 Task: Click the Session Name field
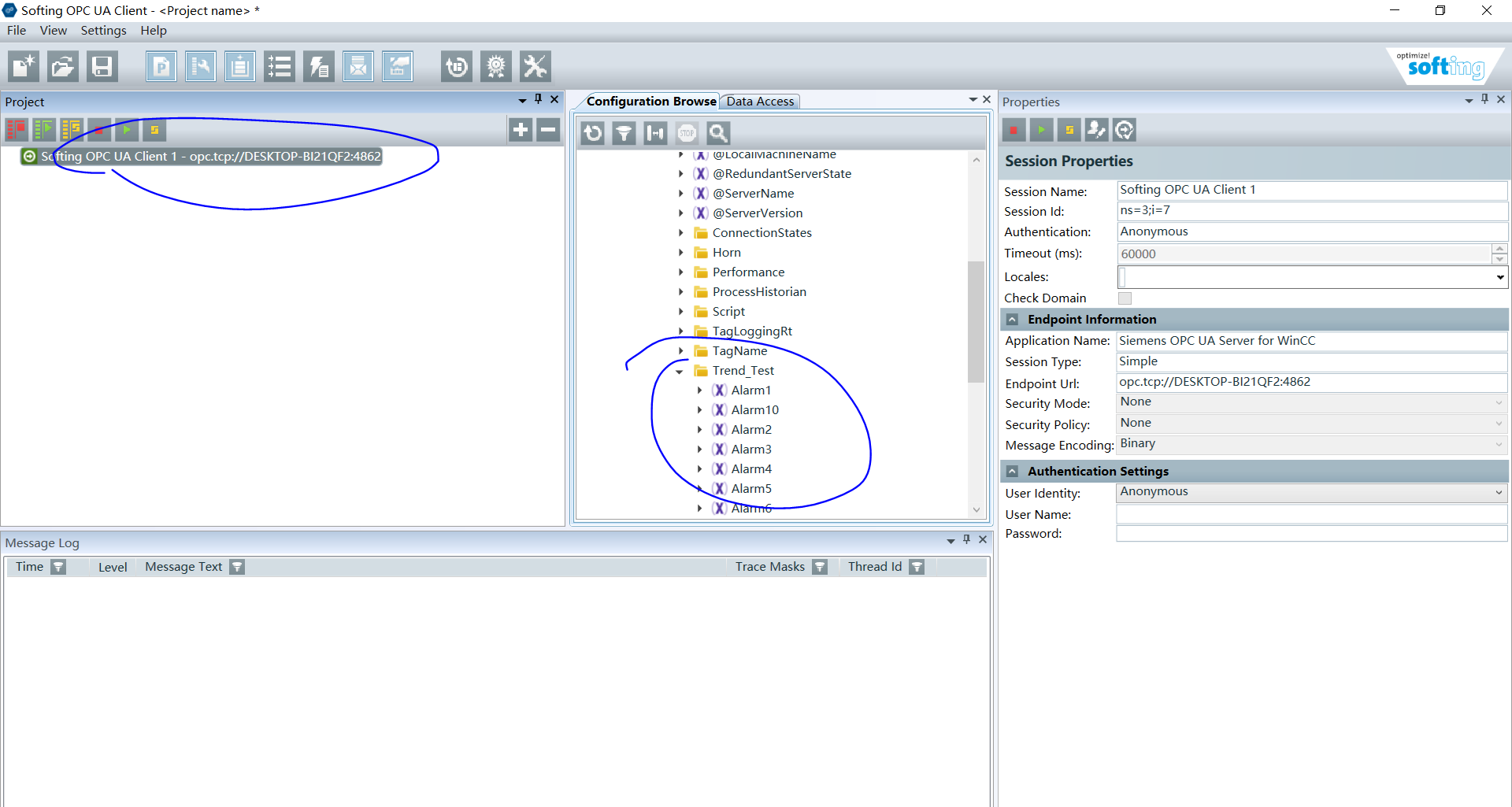pos(1312,191)
